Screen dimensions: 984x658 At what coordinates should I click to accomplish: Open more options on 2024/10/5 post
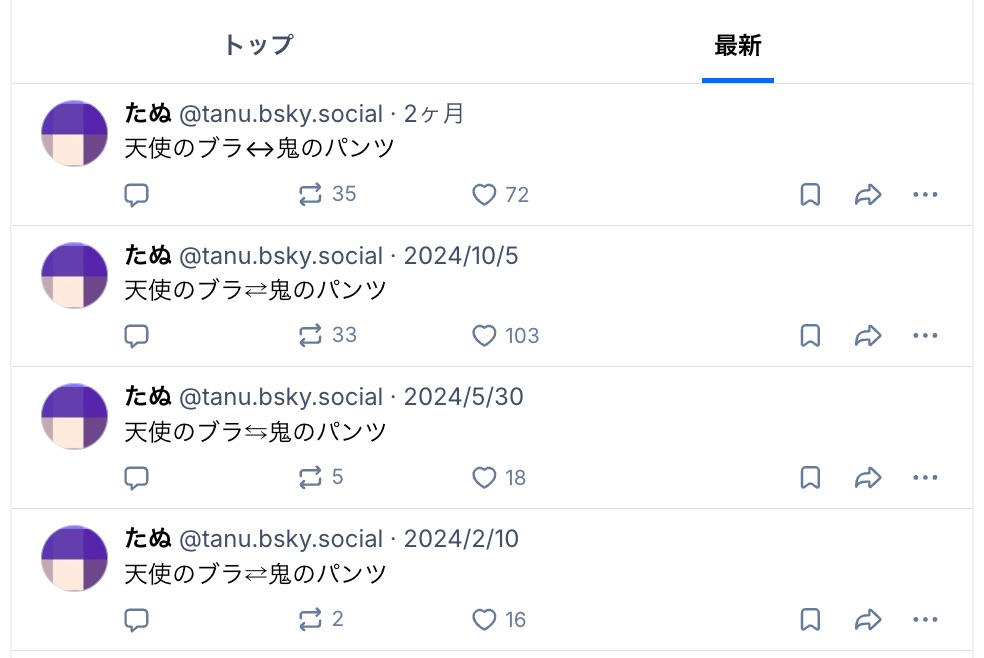pos(926,336)
